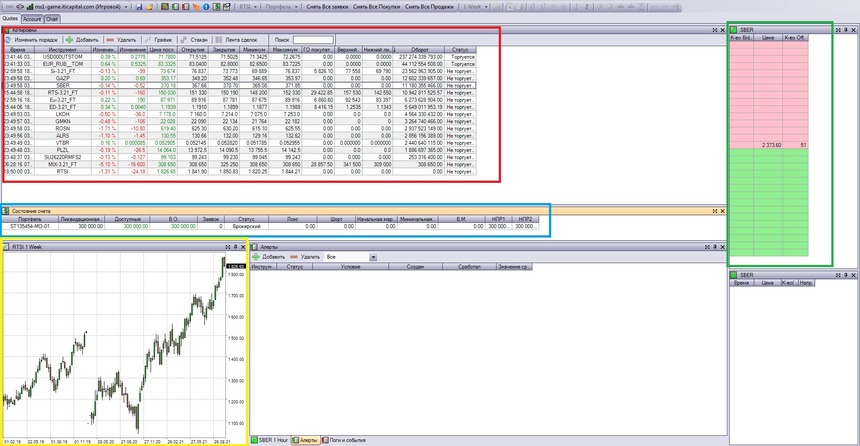Click green plus Добавить in Quotes toolbar
This screenshot has width=860, height=446.
pyautogui.click(x=82, y=39)
